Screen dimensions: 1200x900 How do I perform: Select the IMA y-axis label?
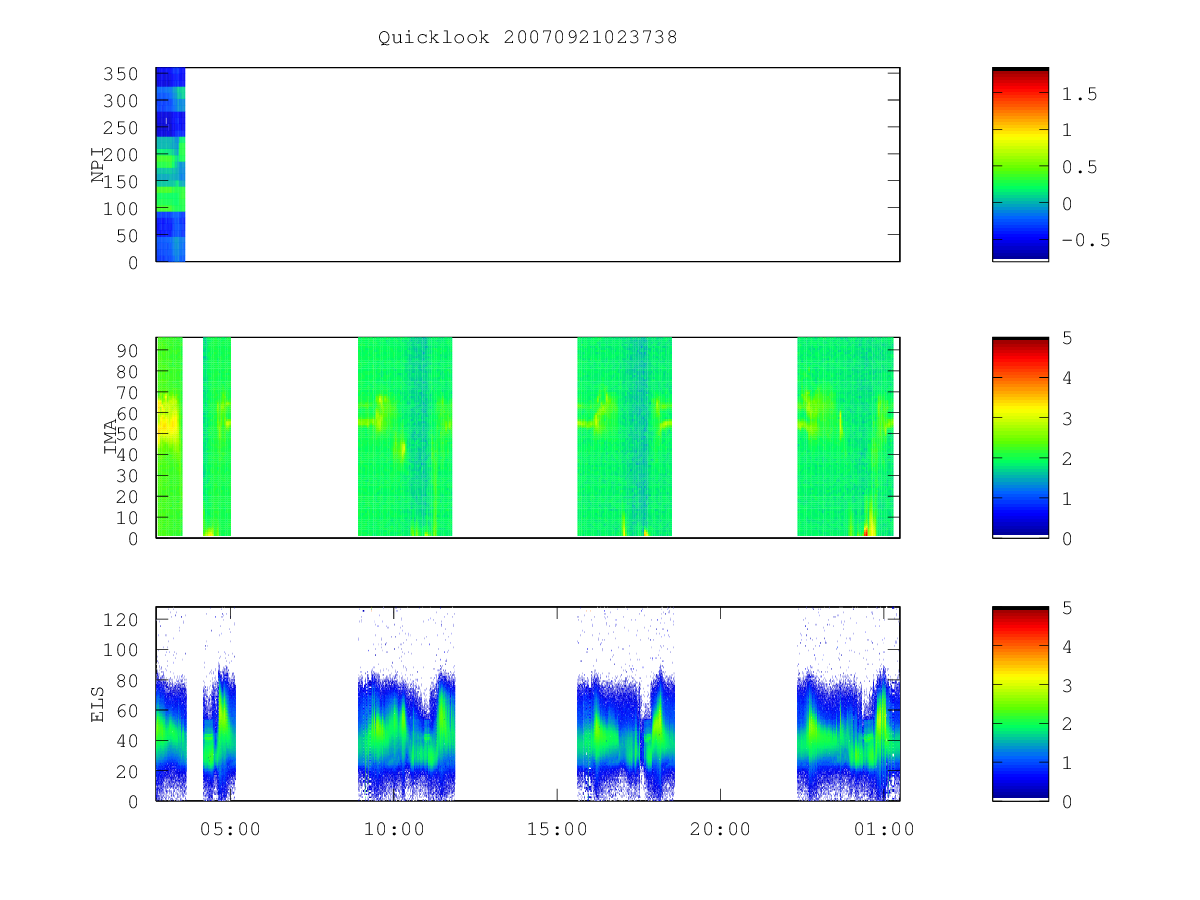tap(110, 437)
